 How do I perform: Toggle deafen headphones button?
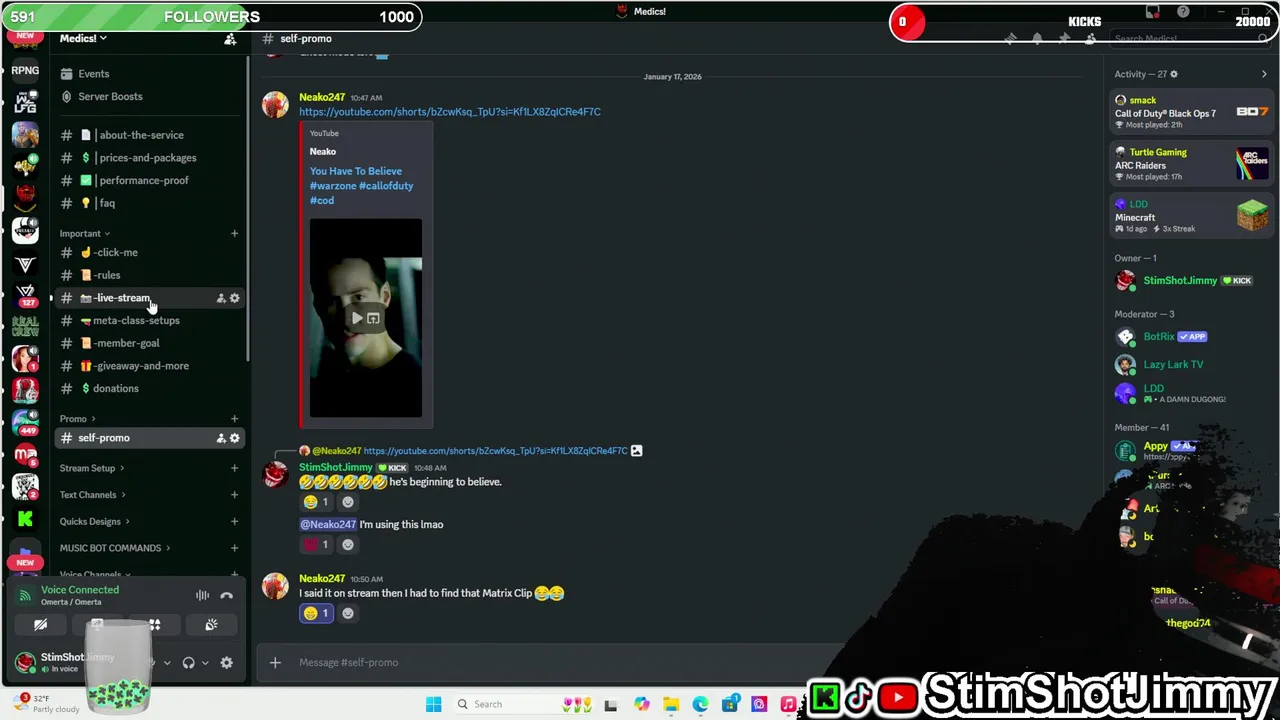[188, 663]
